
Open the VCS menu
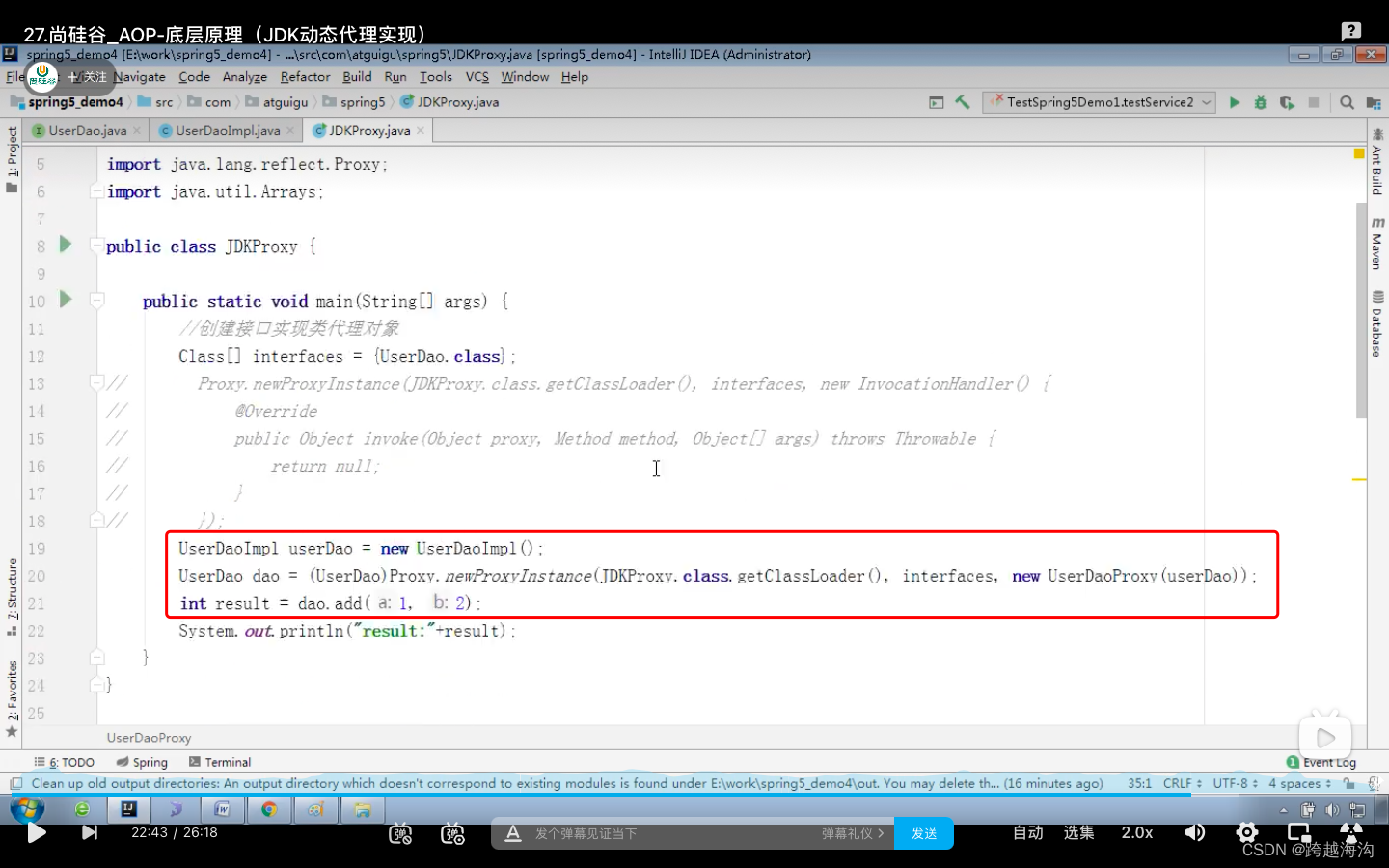(x=477, y=77)
